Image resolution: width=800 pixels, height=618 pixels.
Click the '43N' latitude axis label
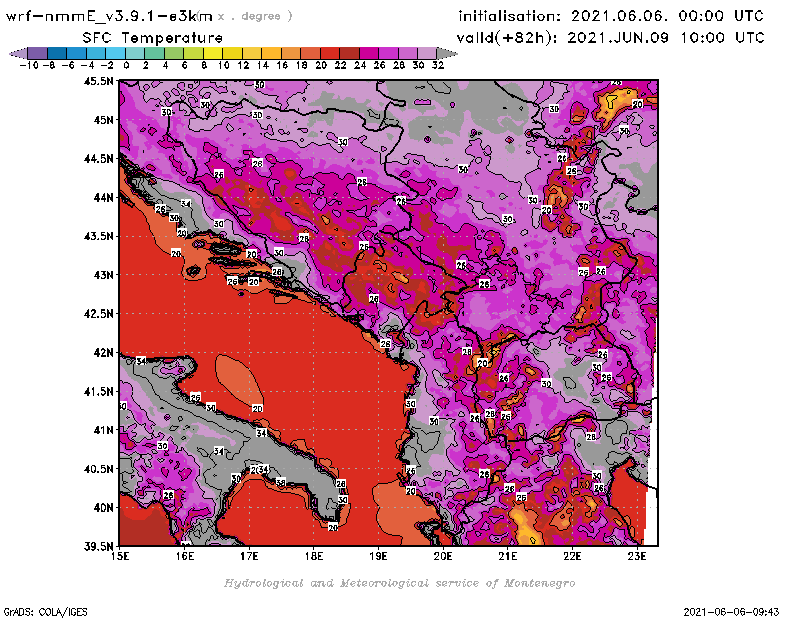(103, 275)
